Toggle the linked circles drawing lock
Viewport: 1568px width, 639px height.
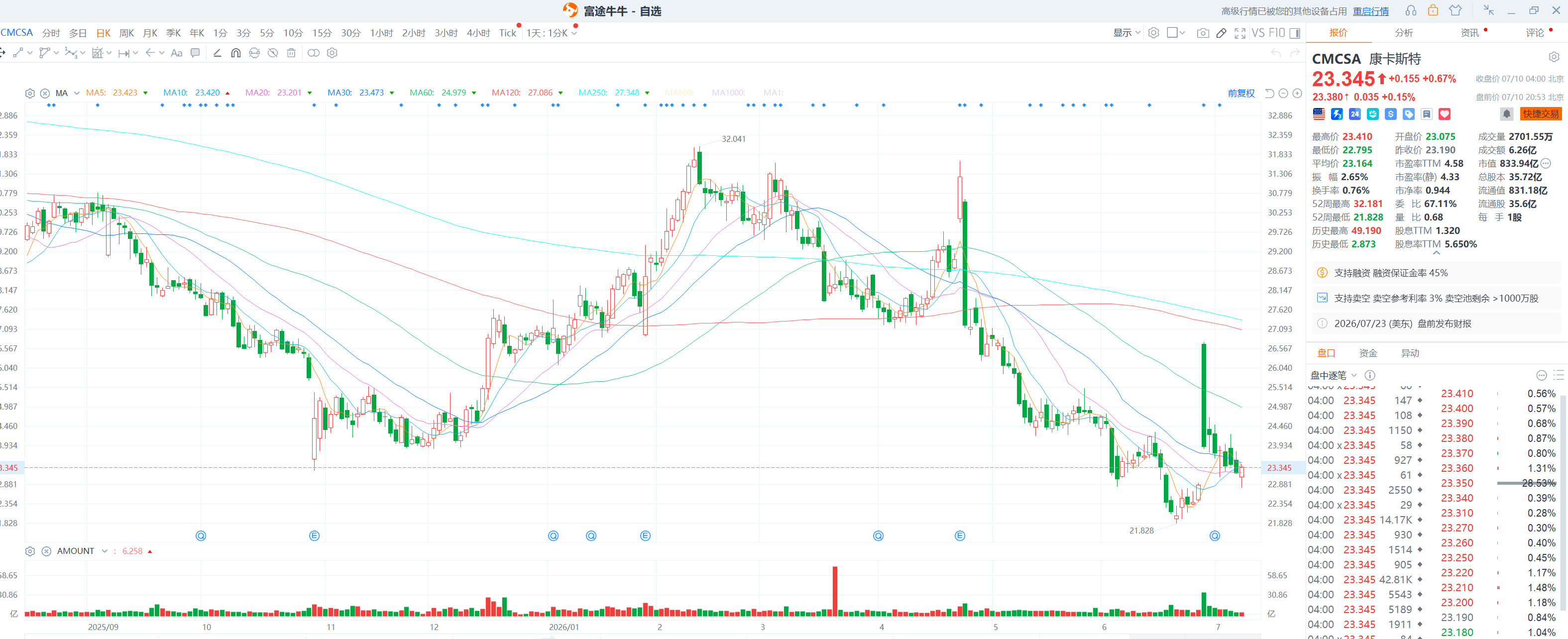(313, 53)
